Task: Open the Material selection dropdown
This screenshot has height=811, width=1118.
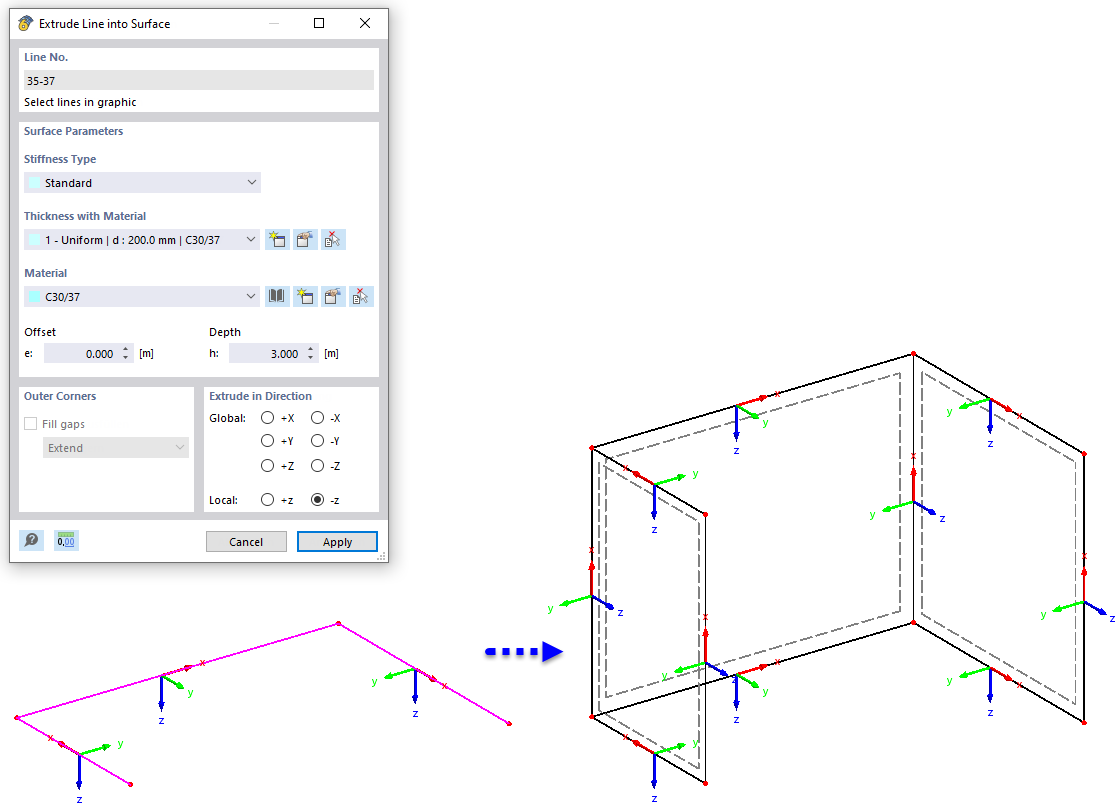Action: tap(253, 296)
